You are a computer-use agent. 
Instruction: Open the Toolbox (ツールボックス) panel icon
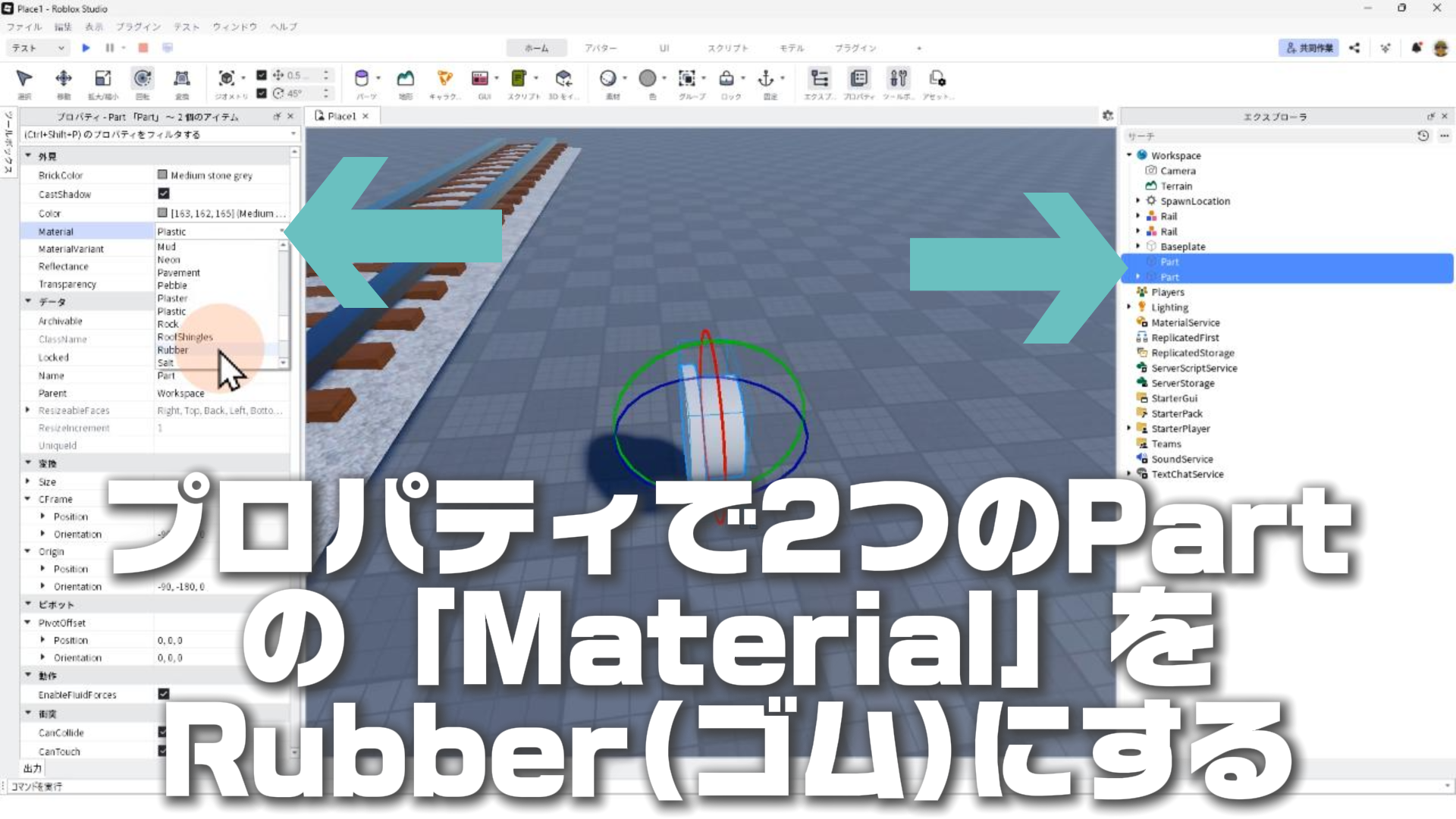tap(898, 79)
